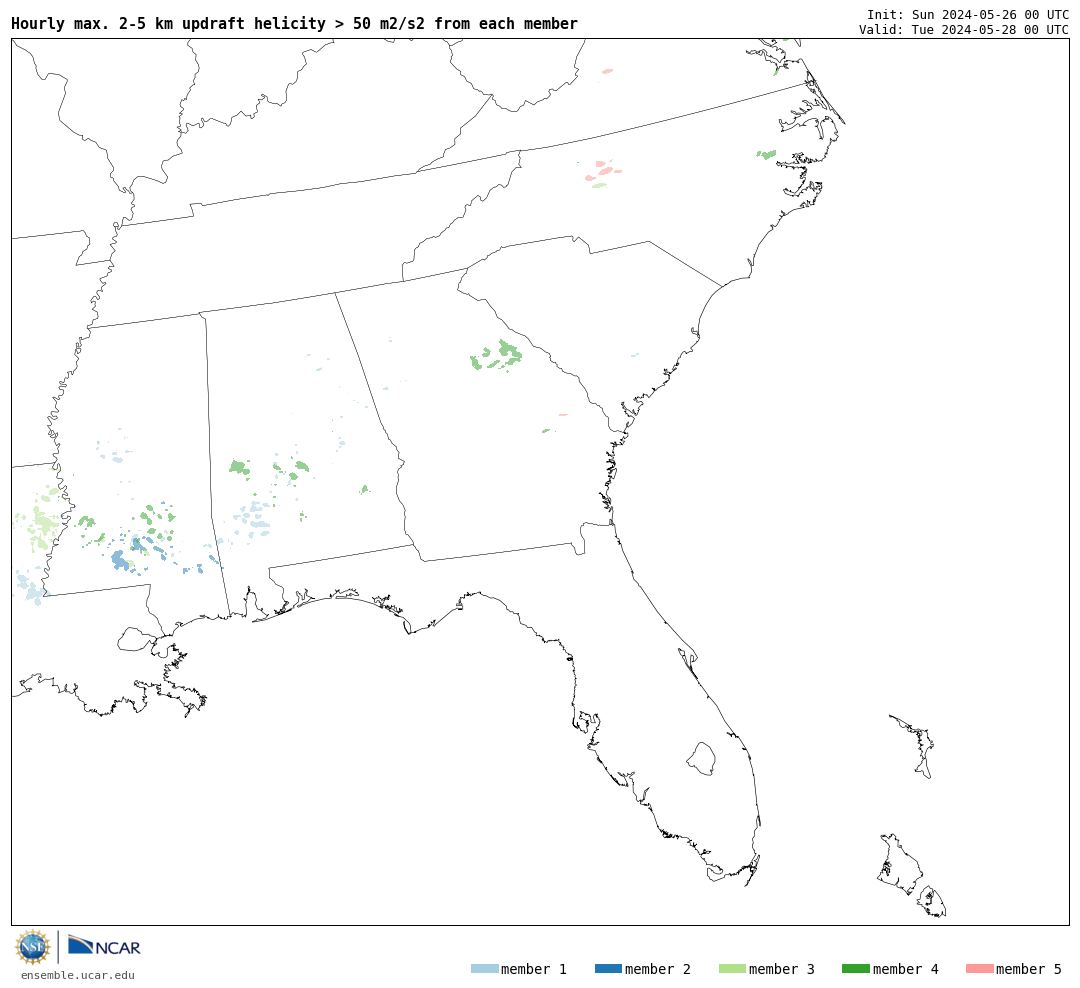The width and height of the screenshot is (1080, 988).
Task: Click the NSF logo emblem
Action: pos(32,947)
